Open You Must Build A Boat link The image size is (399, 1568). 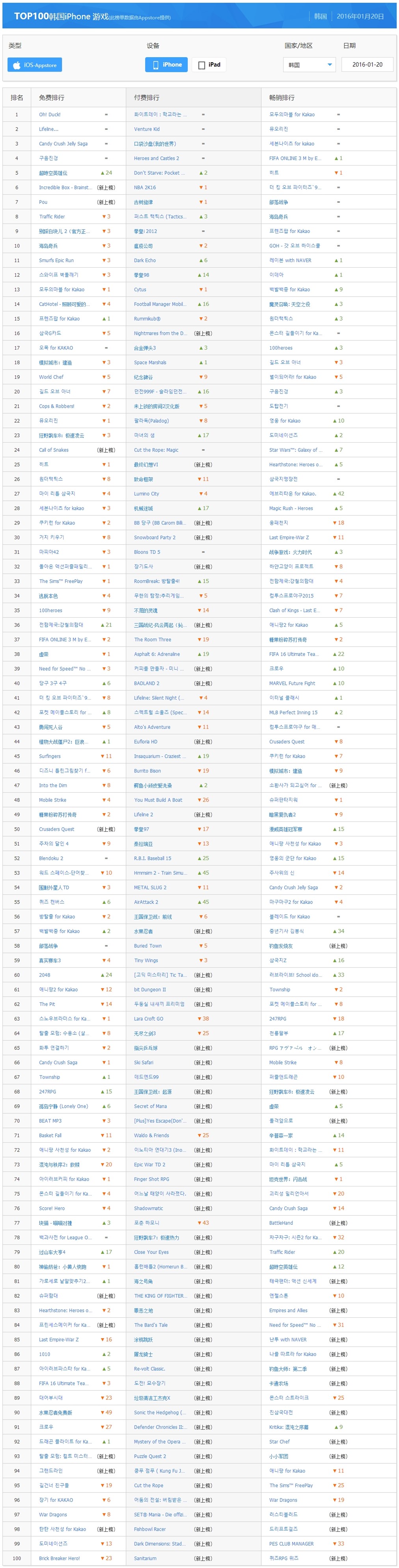[158, 801]
